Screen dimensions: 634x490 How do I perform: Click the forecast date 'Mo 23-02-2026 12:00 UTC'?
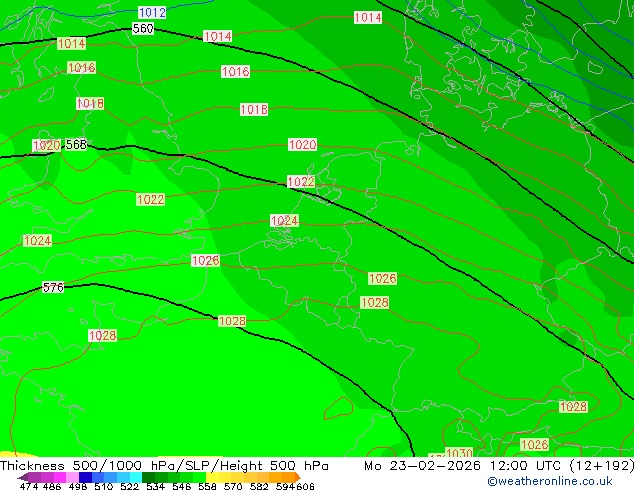[x=464, y=466]
